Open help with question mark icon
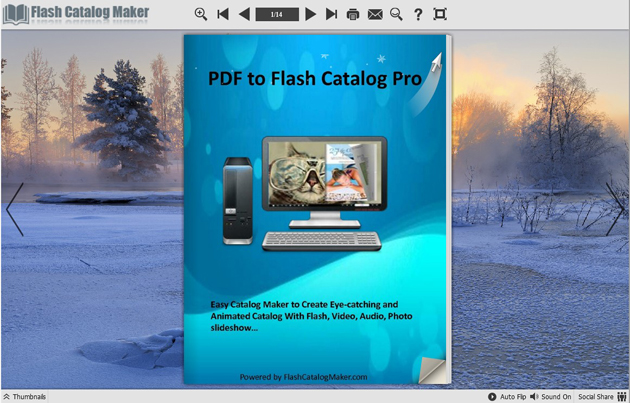The height and width of the screenshot is (403, 630). tap(418, 14)
